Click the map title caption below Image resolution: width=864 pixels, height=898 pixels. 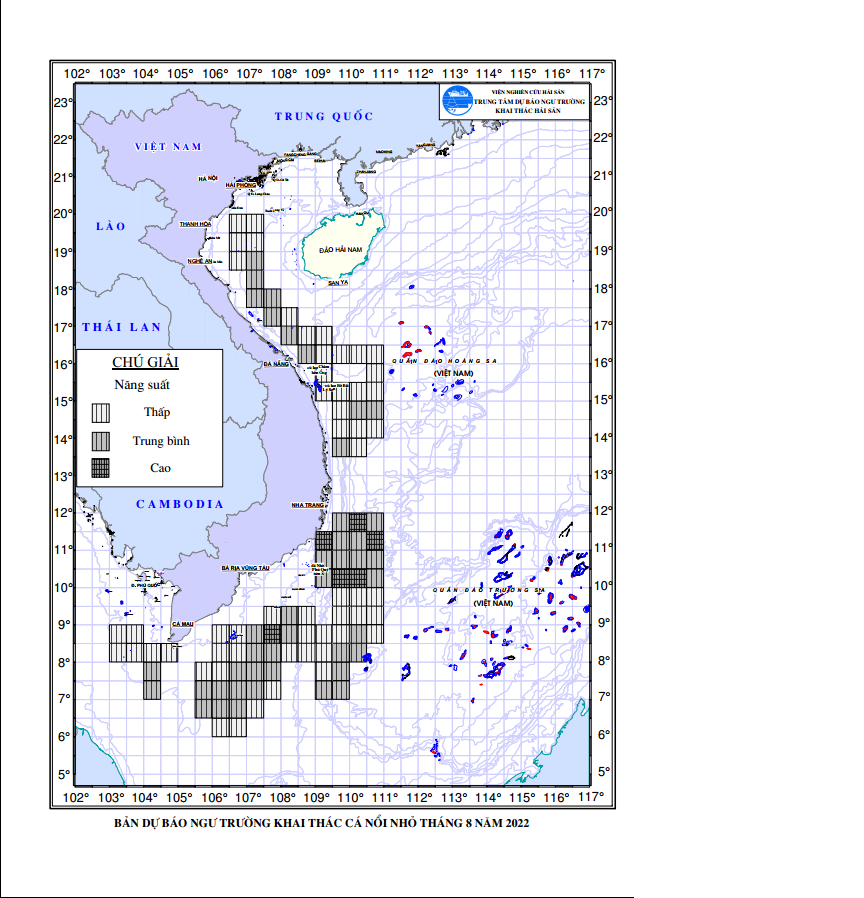[321, 823]
